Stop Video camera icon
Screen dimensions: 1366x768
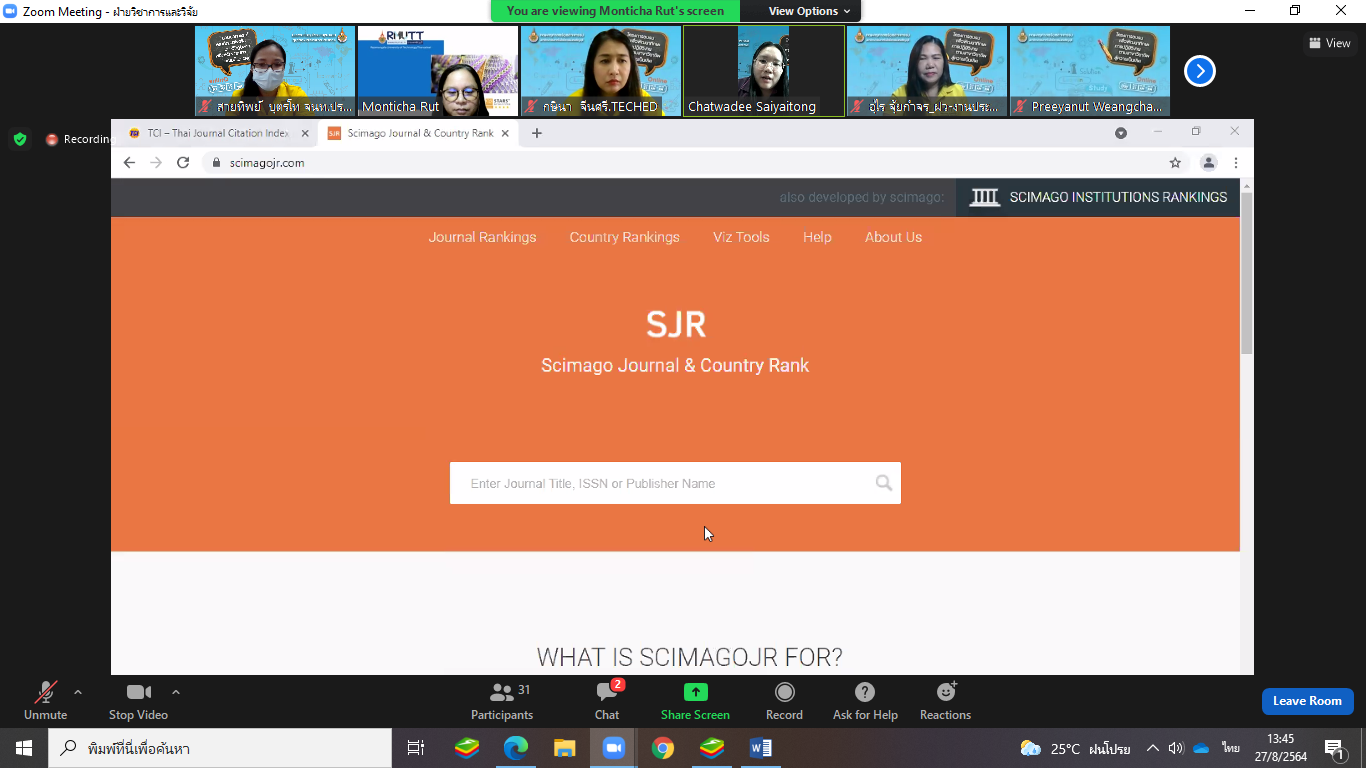[x=138, y=692]
